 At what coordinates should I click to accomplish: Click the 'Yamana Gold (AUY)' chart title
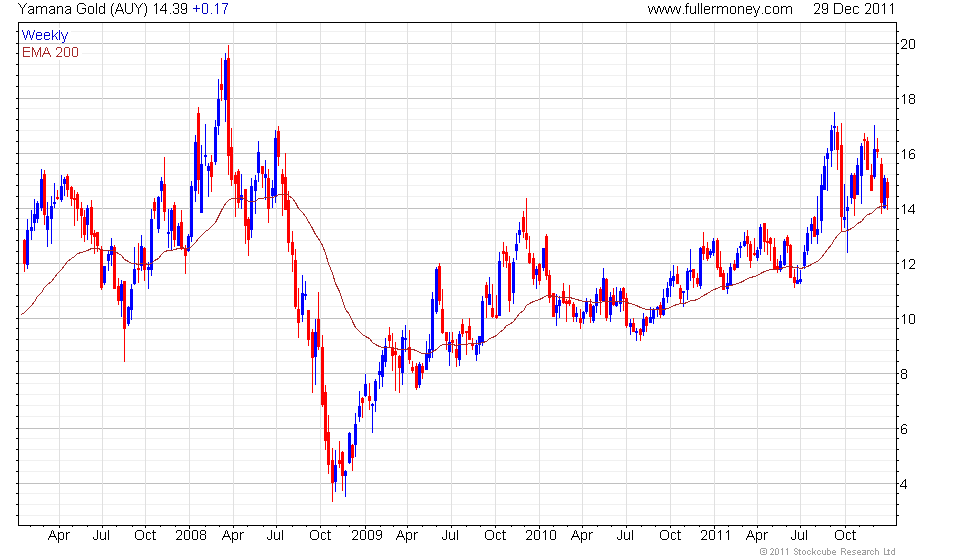click(x=83, y=9)
